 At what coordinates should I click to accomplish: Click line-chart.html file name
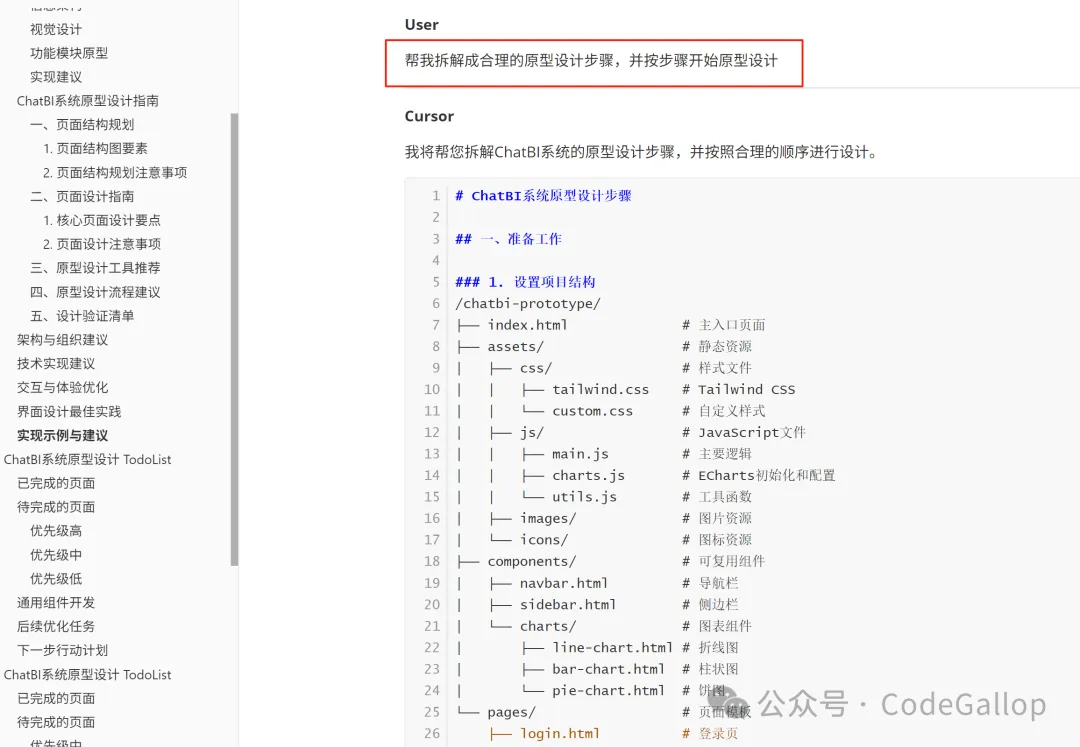[612, 647]
